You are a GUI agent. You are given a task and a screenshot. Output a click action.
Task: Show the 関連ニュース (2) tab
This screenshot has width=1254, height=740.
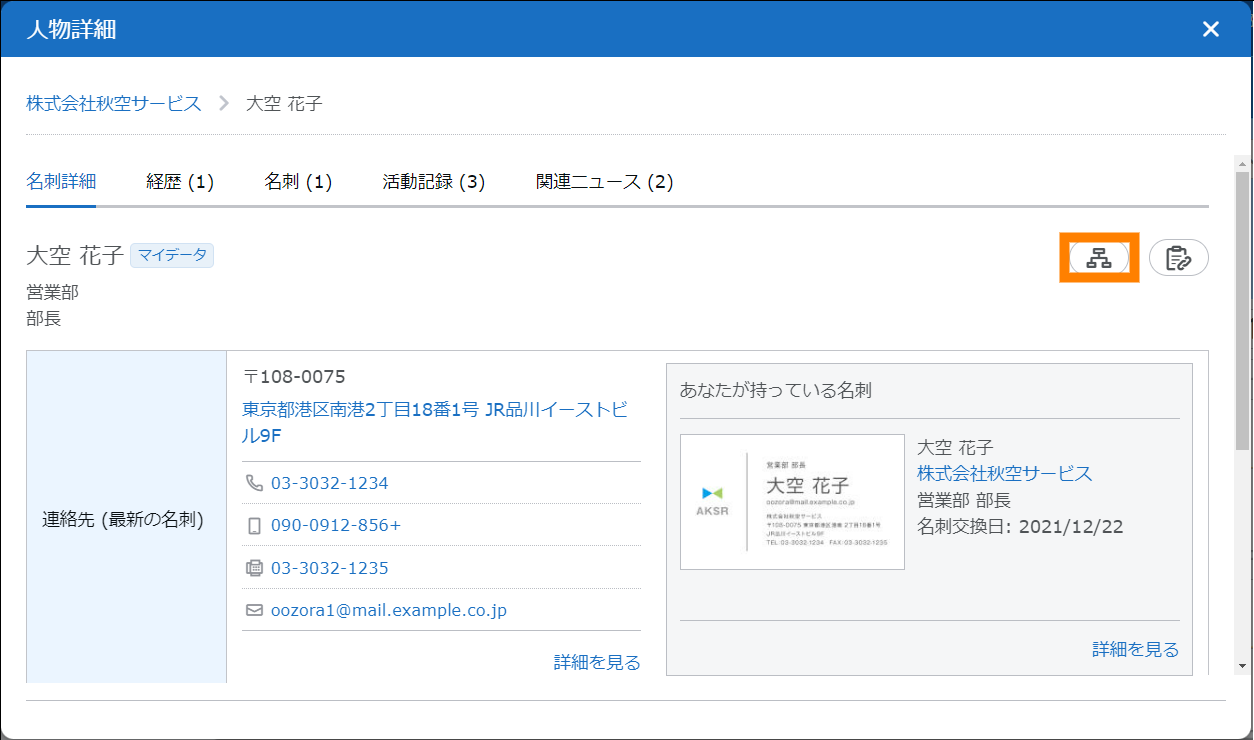[604, 182]
